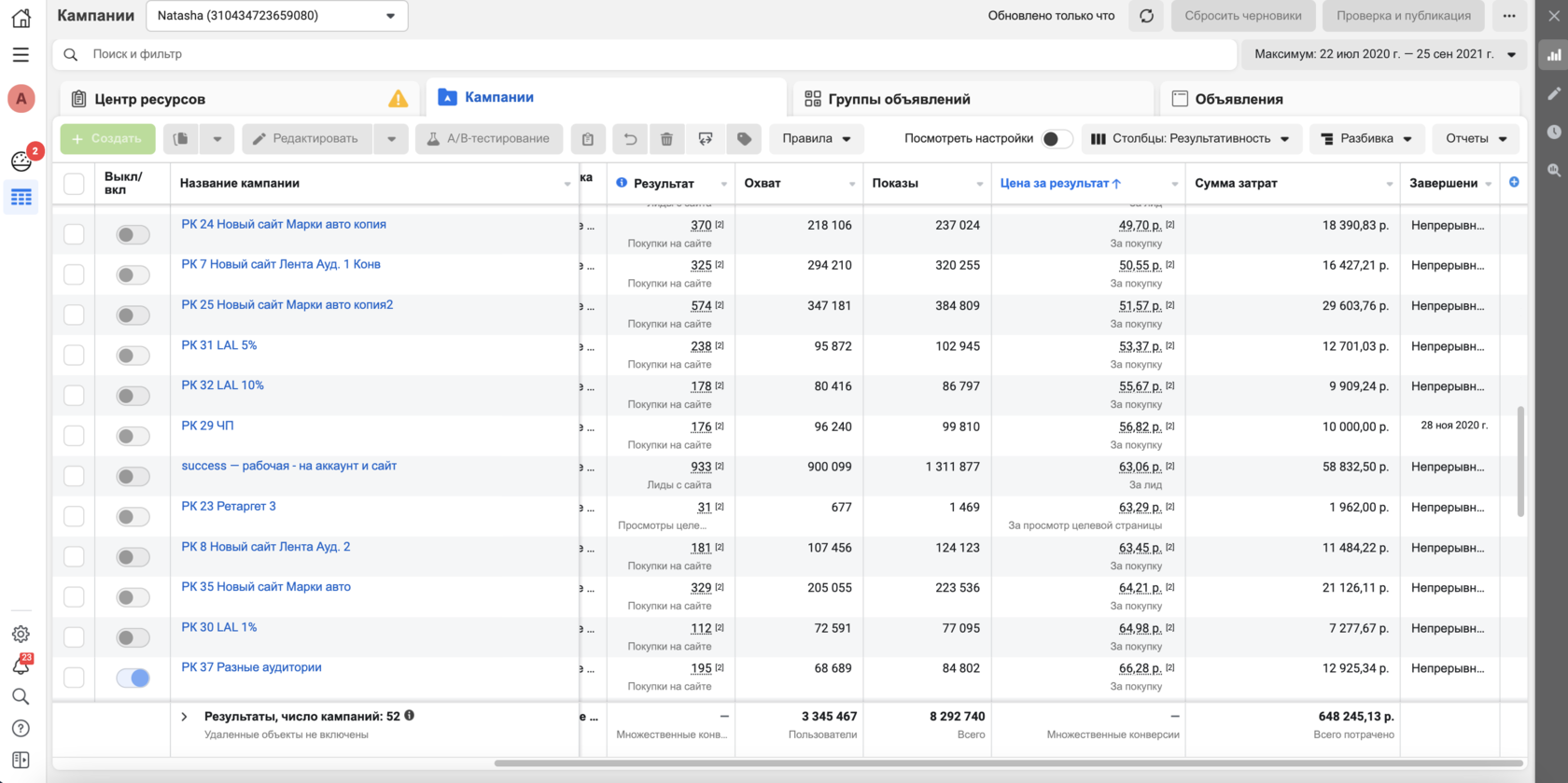Switch to the Центр ресурсов tab
This screenshot has height=783, width=1568.
(239, 99)
